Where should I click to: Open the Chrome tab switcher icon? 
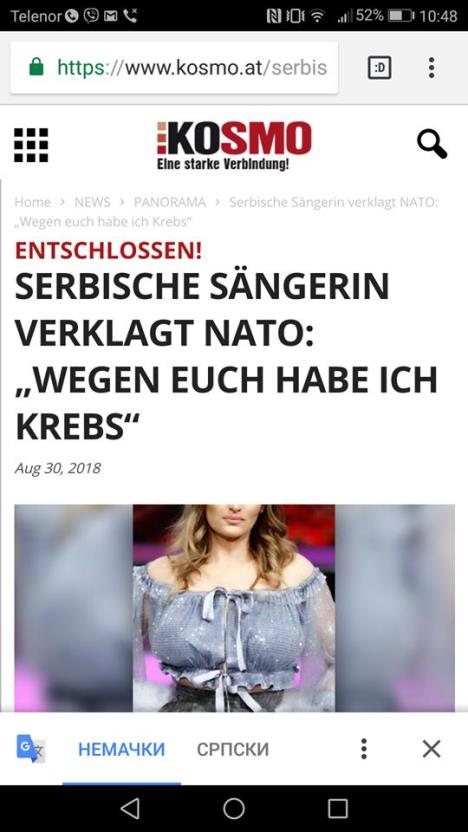tap(379, 67)
